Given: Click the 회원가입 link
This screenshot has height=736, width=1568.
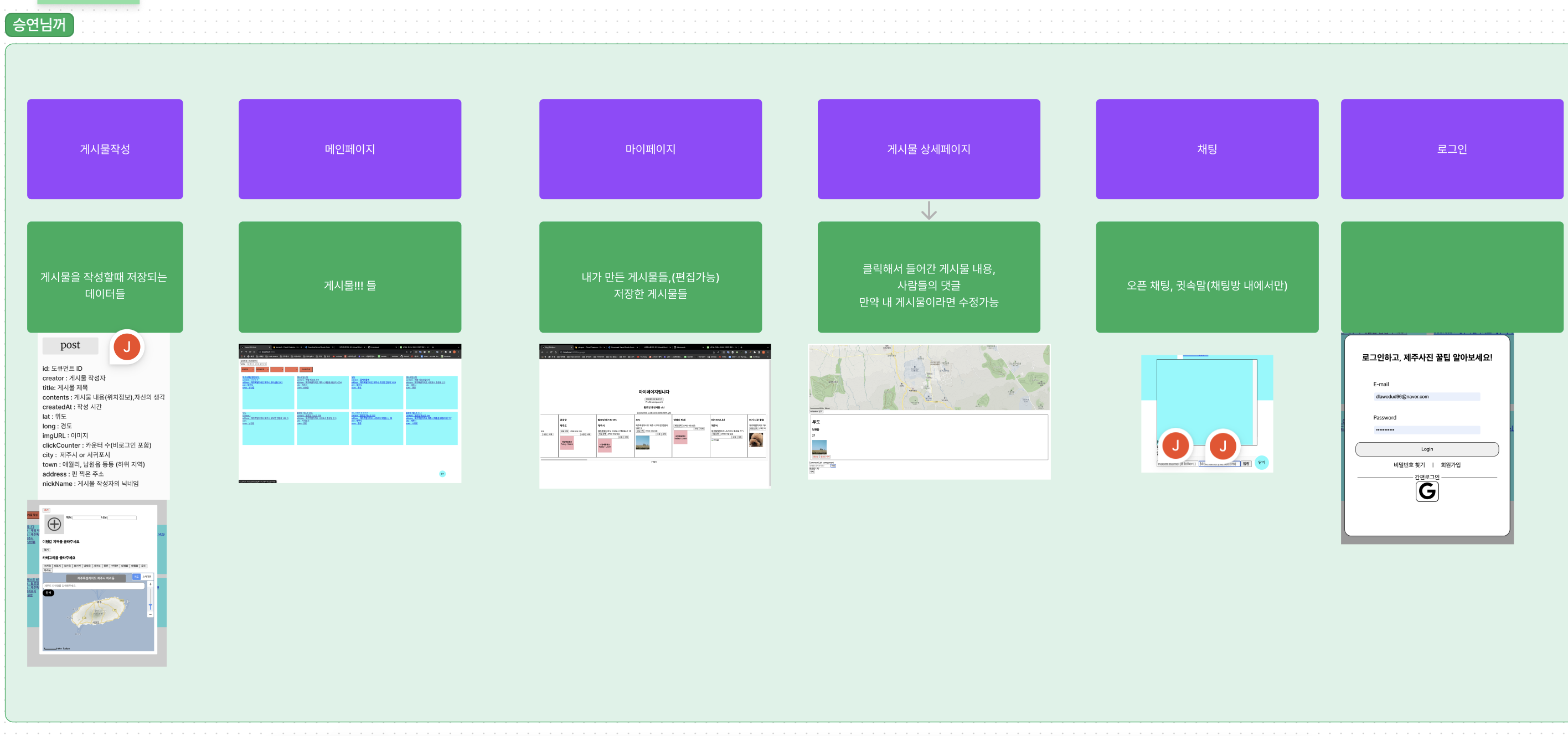Looking at the screenshot, I should point(1450,465).
